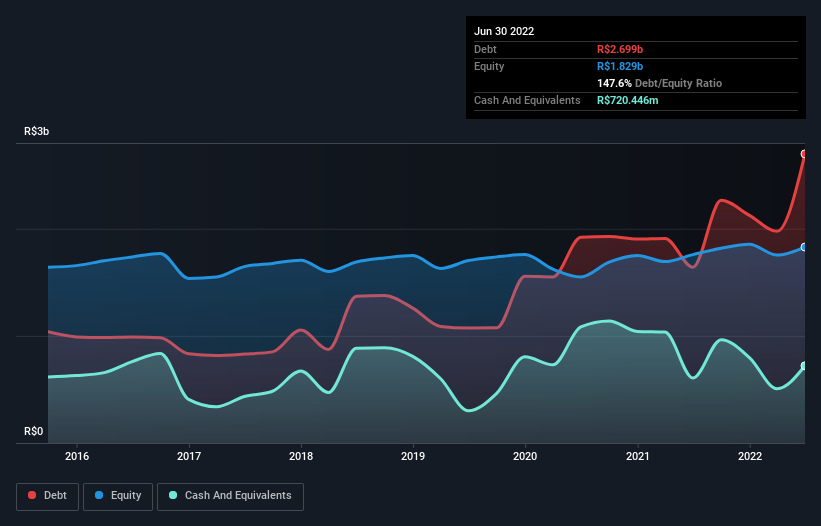Click the R$2.699b debt value
Viewport: 821px width, 526px height.
click(x=620, y=49)
